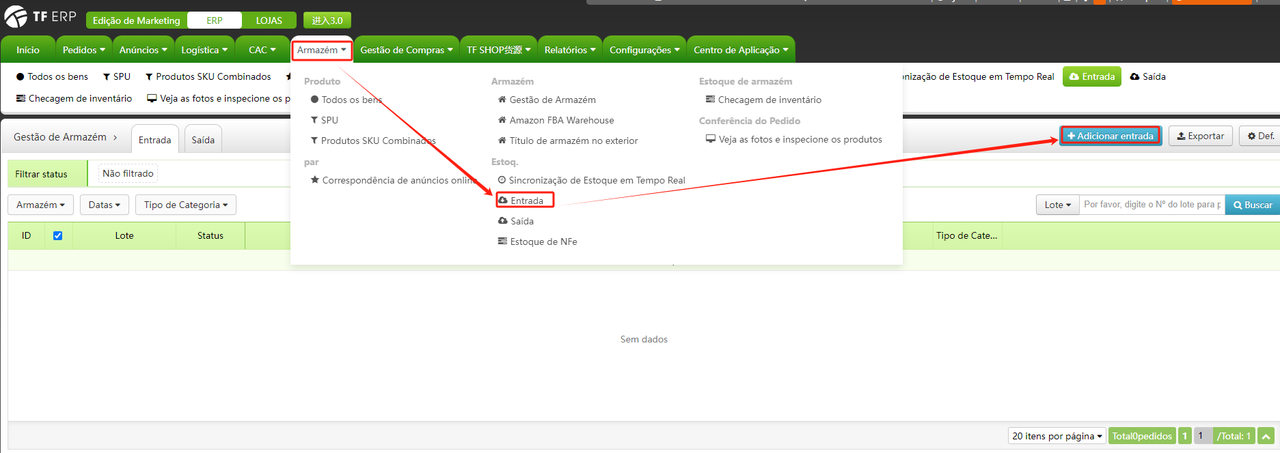This screenshot has height=453, width=1280.
Task: Open Veja as fotos e inspecione os produtos in menu
Action: coord(794,139)
